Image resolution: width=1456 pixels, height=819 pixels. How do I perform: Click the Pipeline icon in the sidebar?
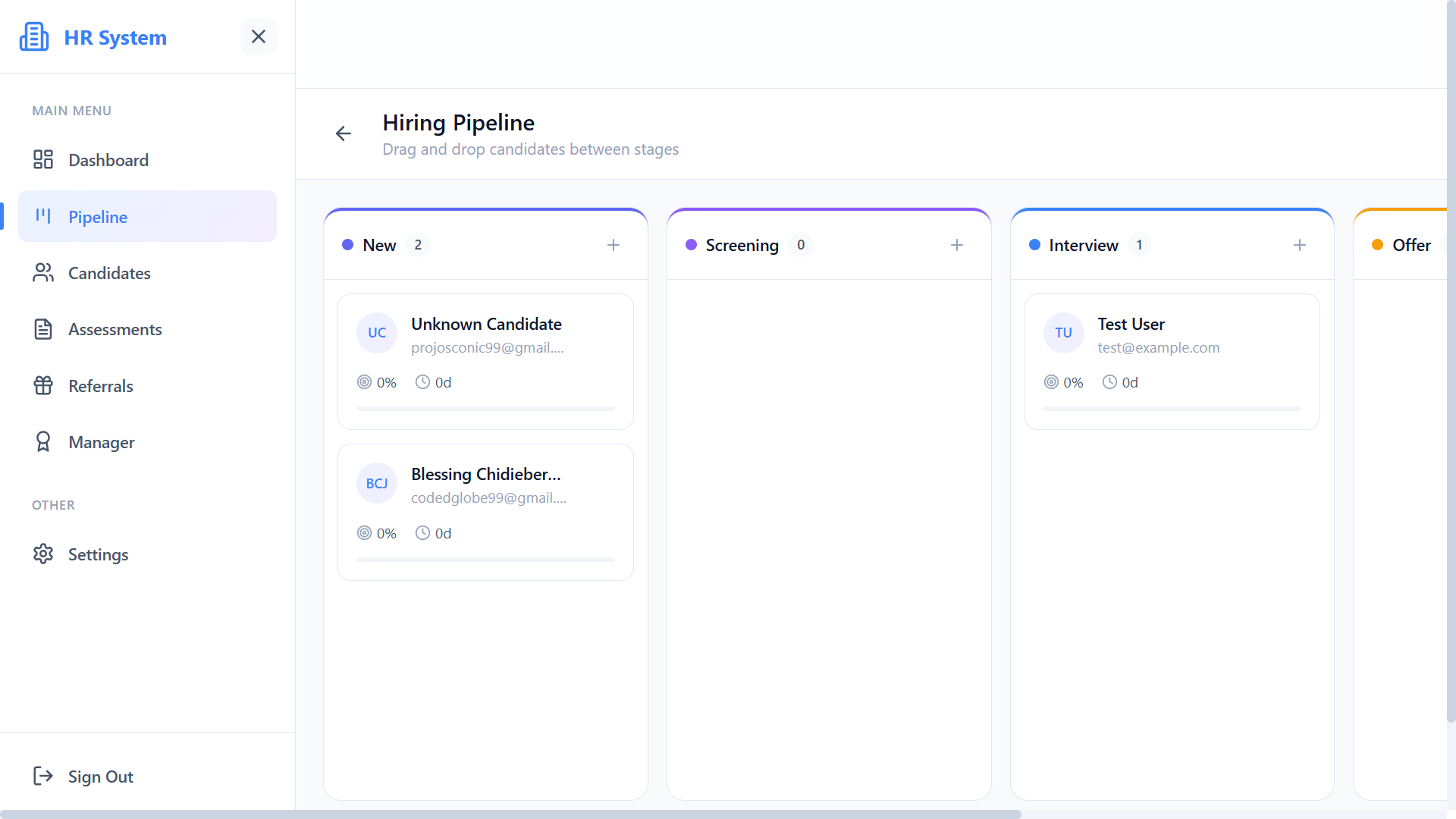coord(42,216)
